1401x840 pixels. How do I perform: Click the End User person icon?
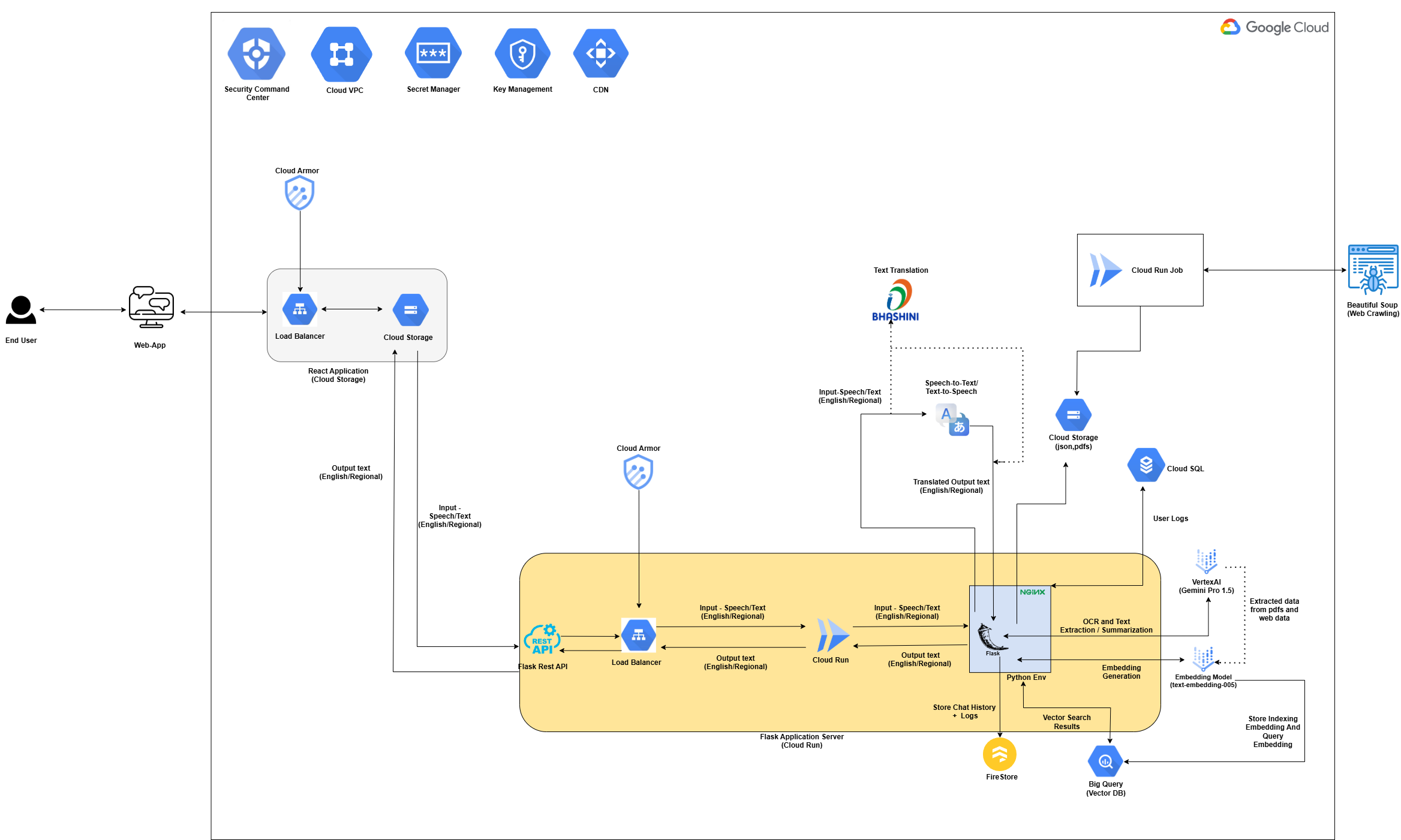[x=21, y=310]
